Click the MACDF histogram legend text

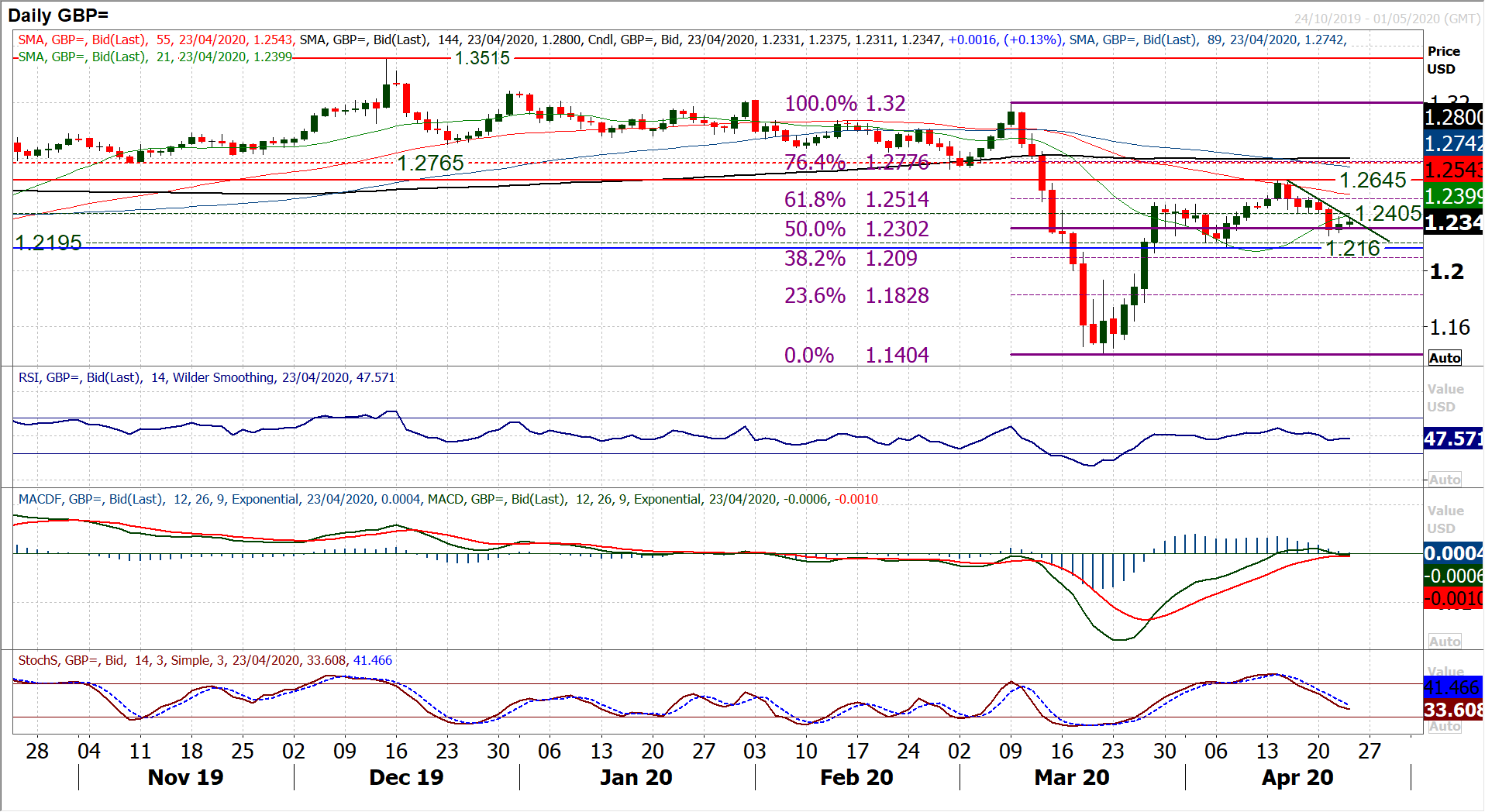[219, 499]
